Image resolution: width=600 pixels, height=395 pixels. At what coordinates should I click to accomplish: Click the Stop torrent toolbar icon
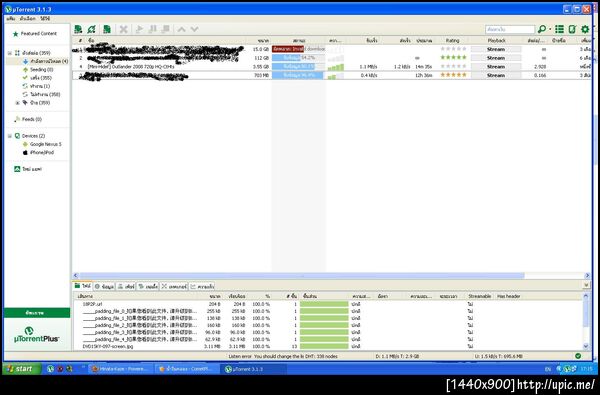point(165,29)
